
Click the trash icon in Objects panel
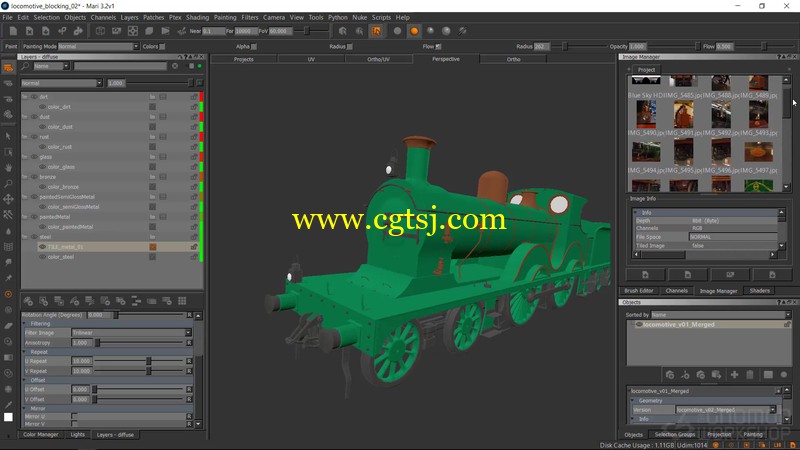point(750,375)
